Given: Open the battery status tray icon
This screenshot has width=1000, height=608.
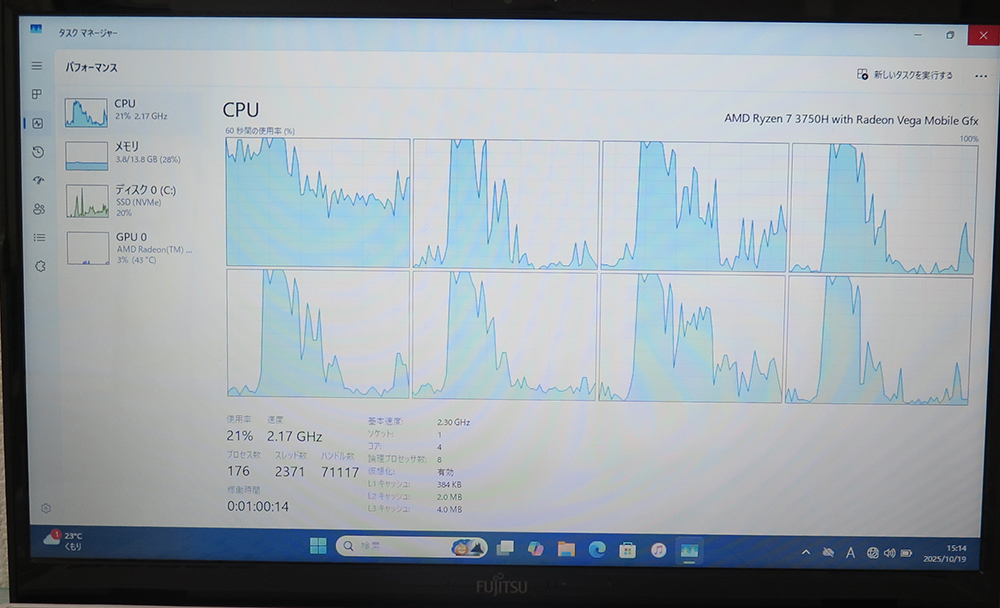Looking at the screenshot, I should pos(906,553).
